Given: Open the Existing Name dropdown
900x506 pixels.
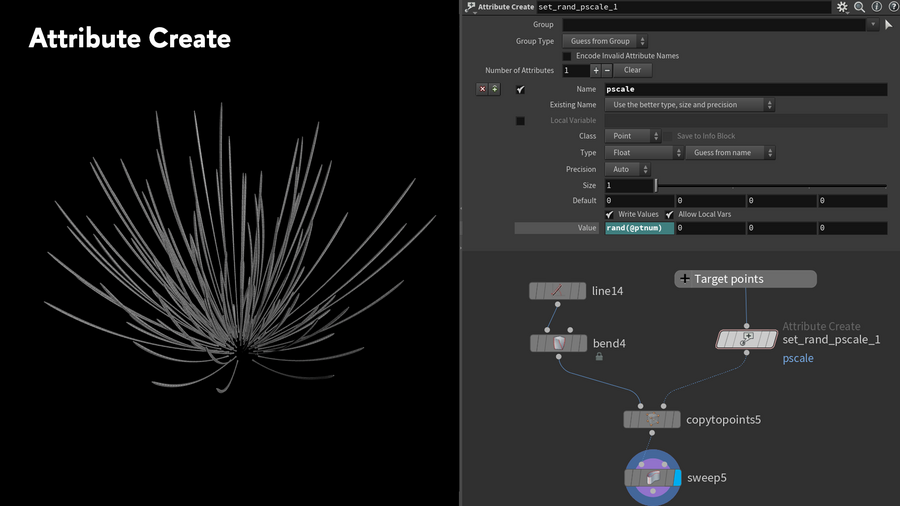Looking at the screenshot, I should click(690, 105).
